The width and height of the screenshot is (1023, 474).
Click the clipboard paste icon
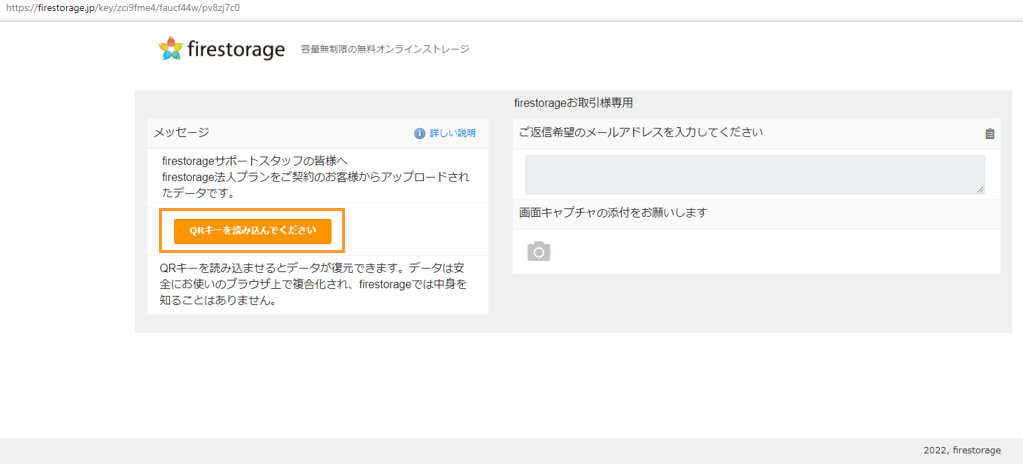990,134
